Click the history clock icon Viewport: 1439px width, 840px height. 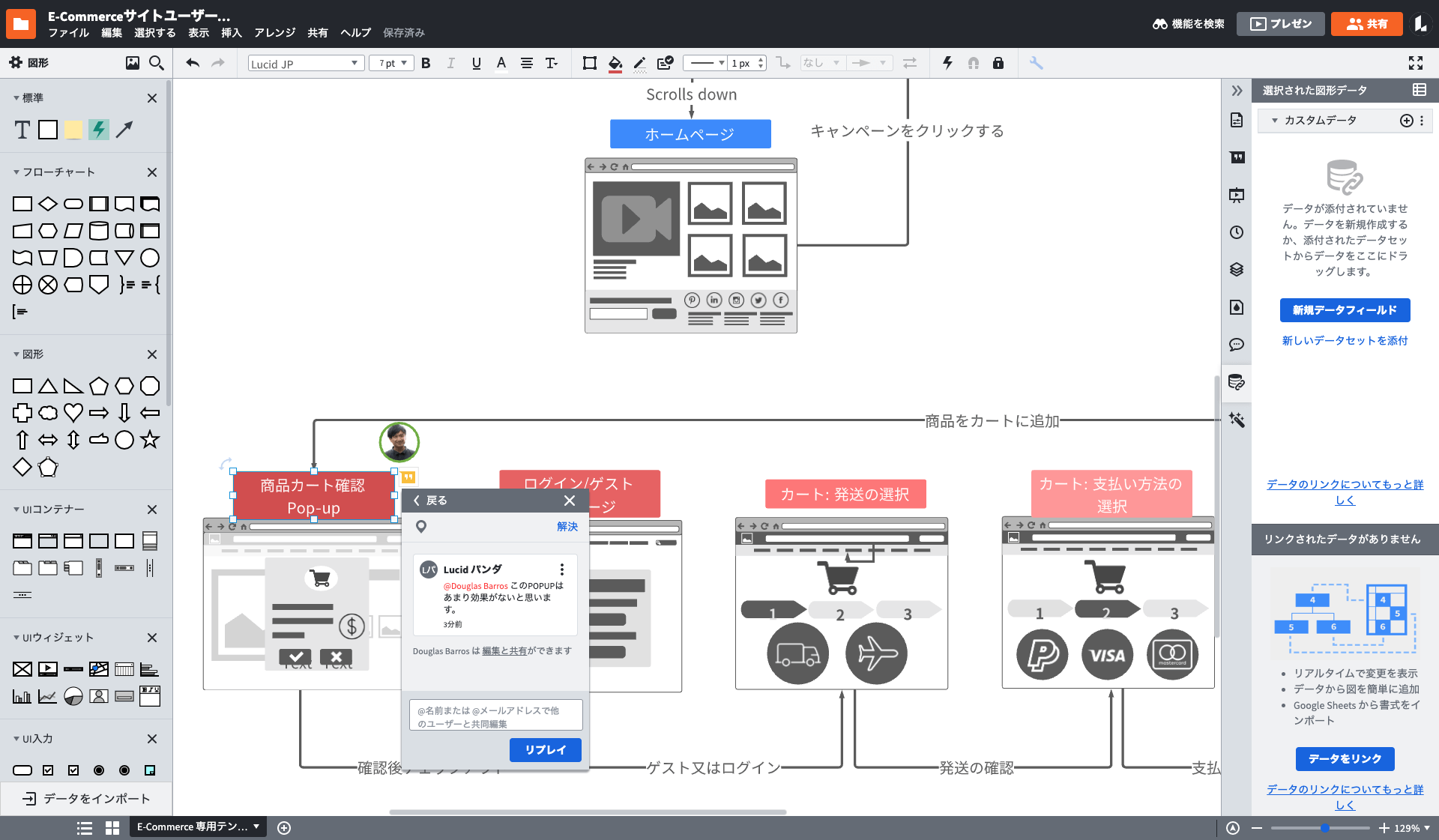pyautogui.click(x=1237, y=232)
